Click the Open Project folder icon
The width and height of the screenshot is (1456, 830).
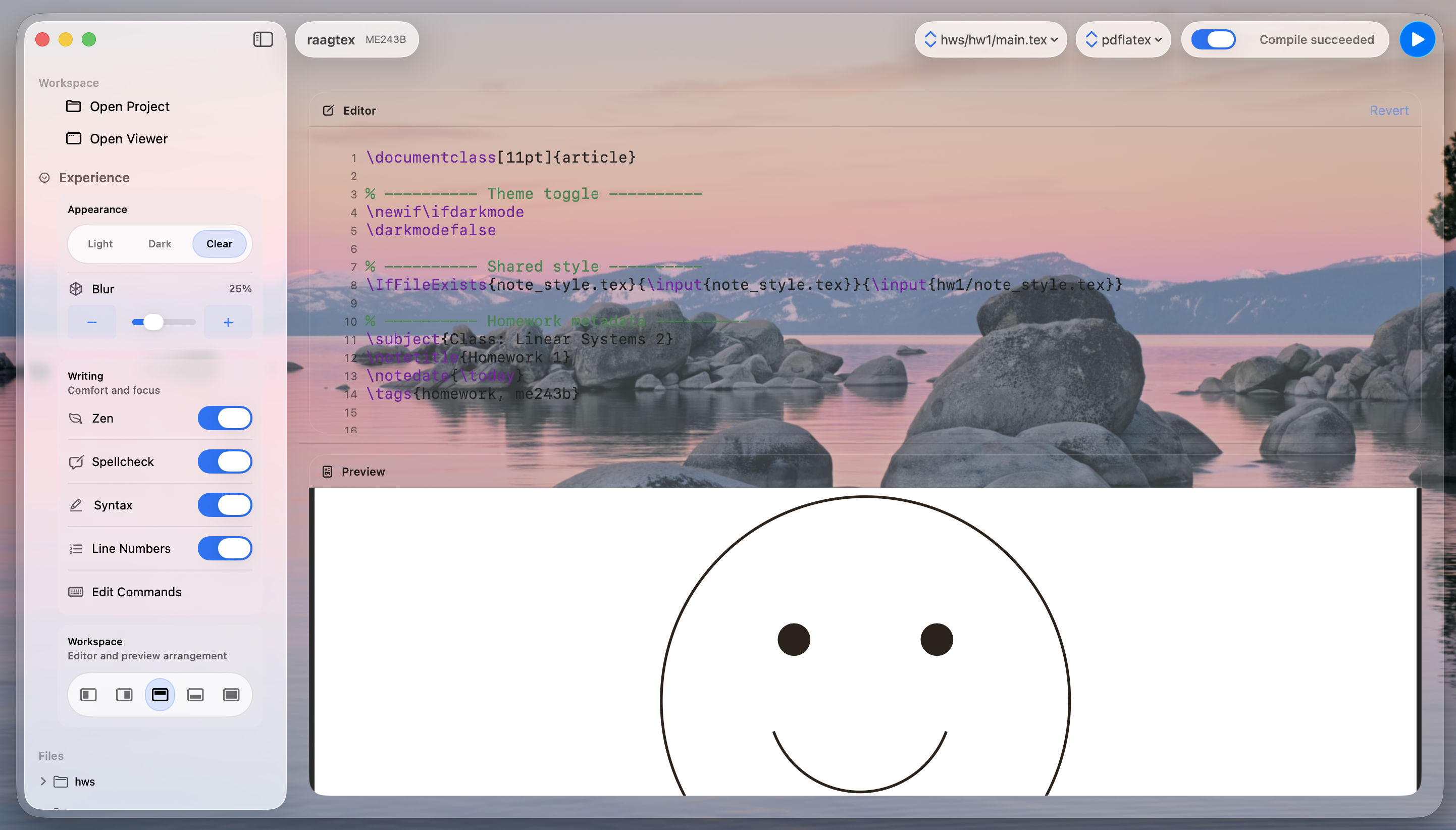pyautogui.click(x=74, y=106)
